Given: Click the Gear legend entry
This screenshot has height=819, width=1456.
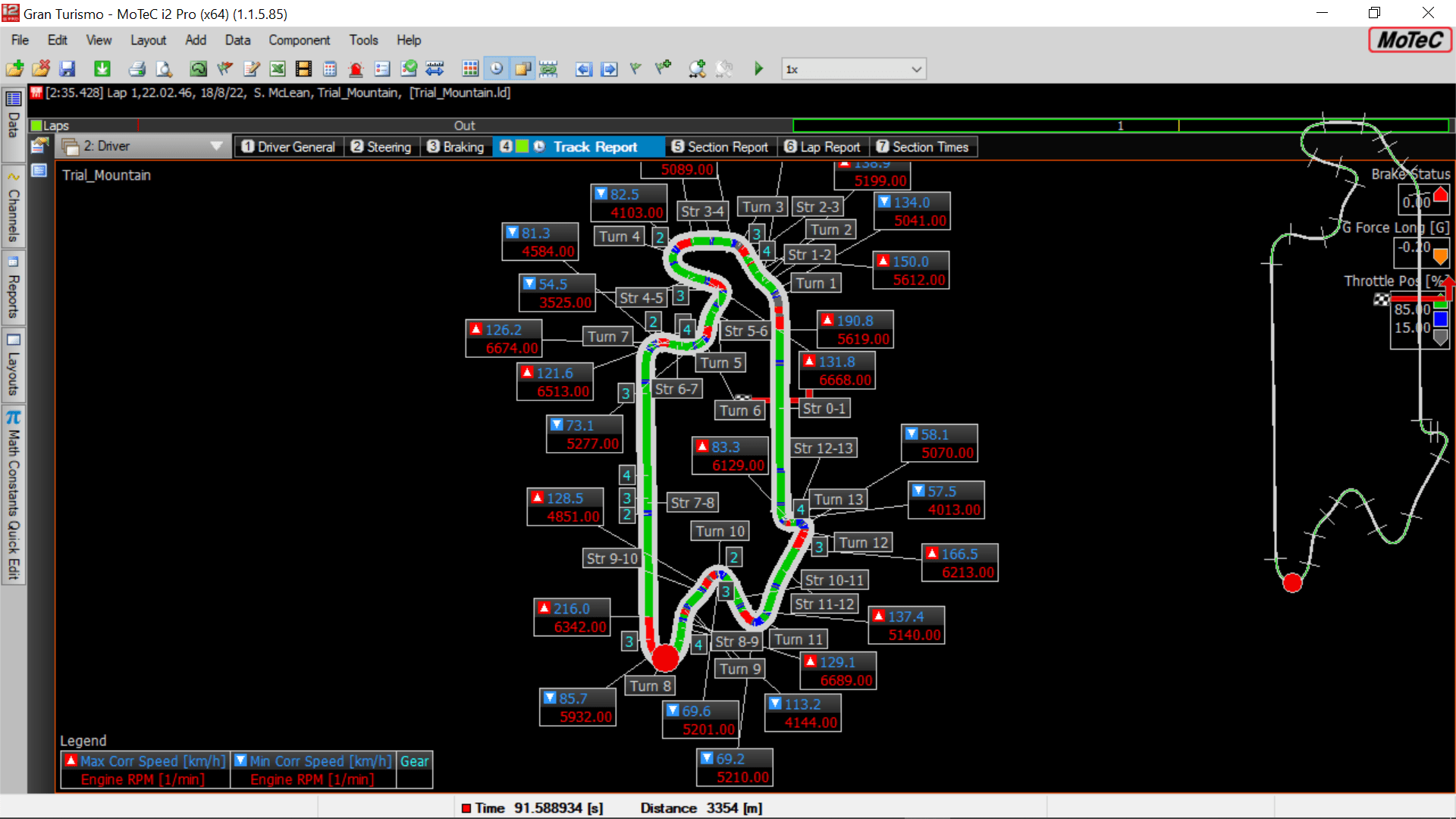Looking at the screenshot, I should click(415, 761).
